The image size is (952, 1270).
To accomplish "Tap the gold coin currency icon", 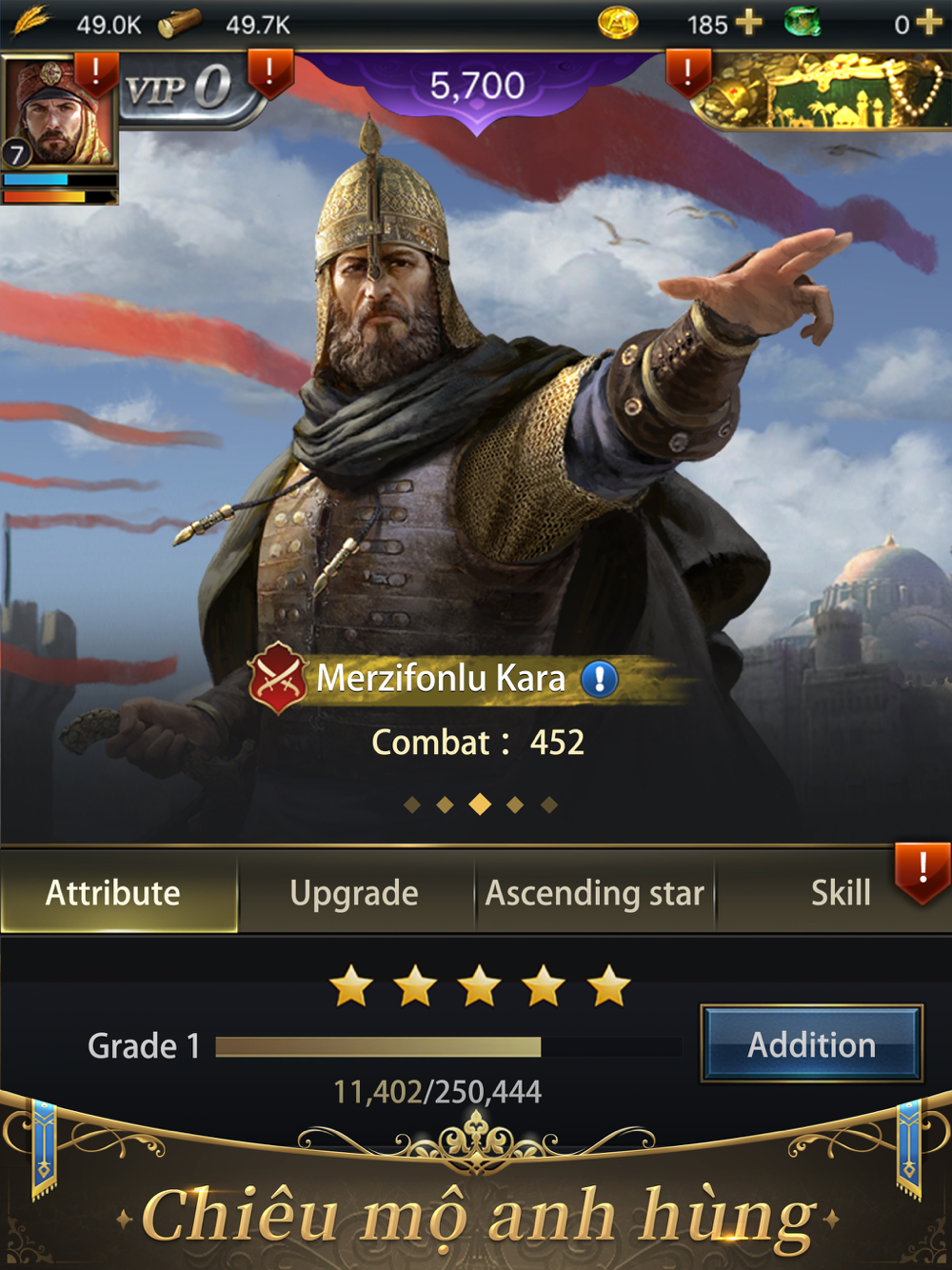I will (617, 23).
